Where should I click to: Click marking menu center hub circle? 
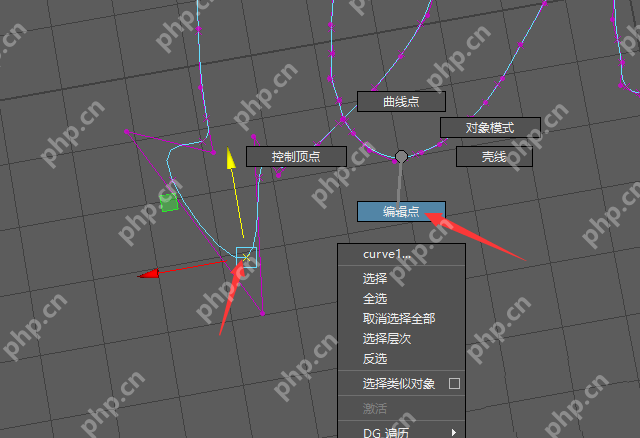point(401,156)
